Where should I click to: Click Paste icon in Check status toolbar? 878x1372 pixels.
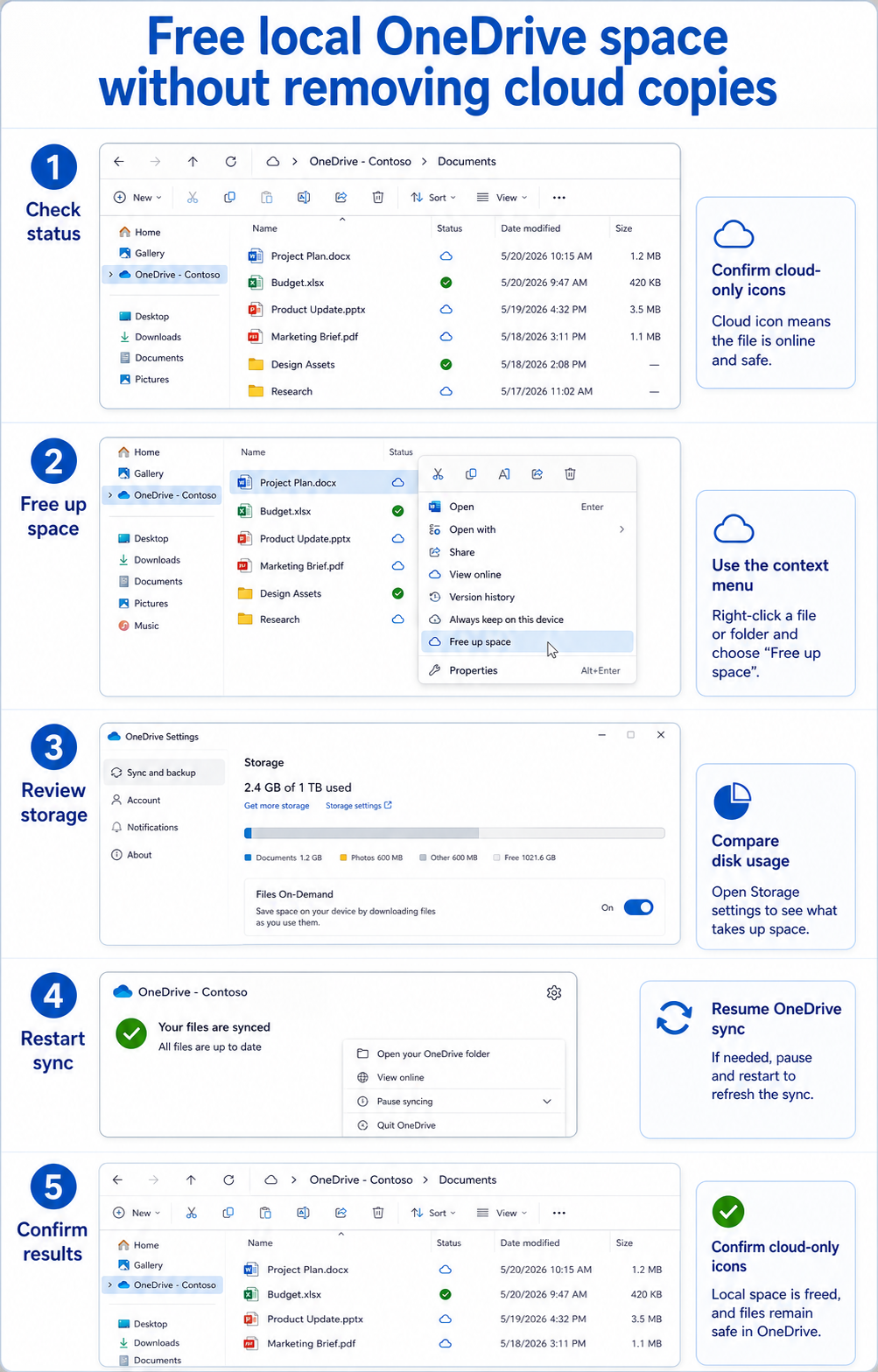pos(267,198)
